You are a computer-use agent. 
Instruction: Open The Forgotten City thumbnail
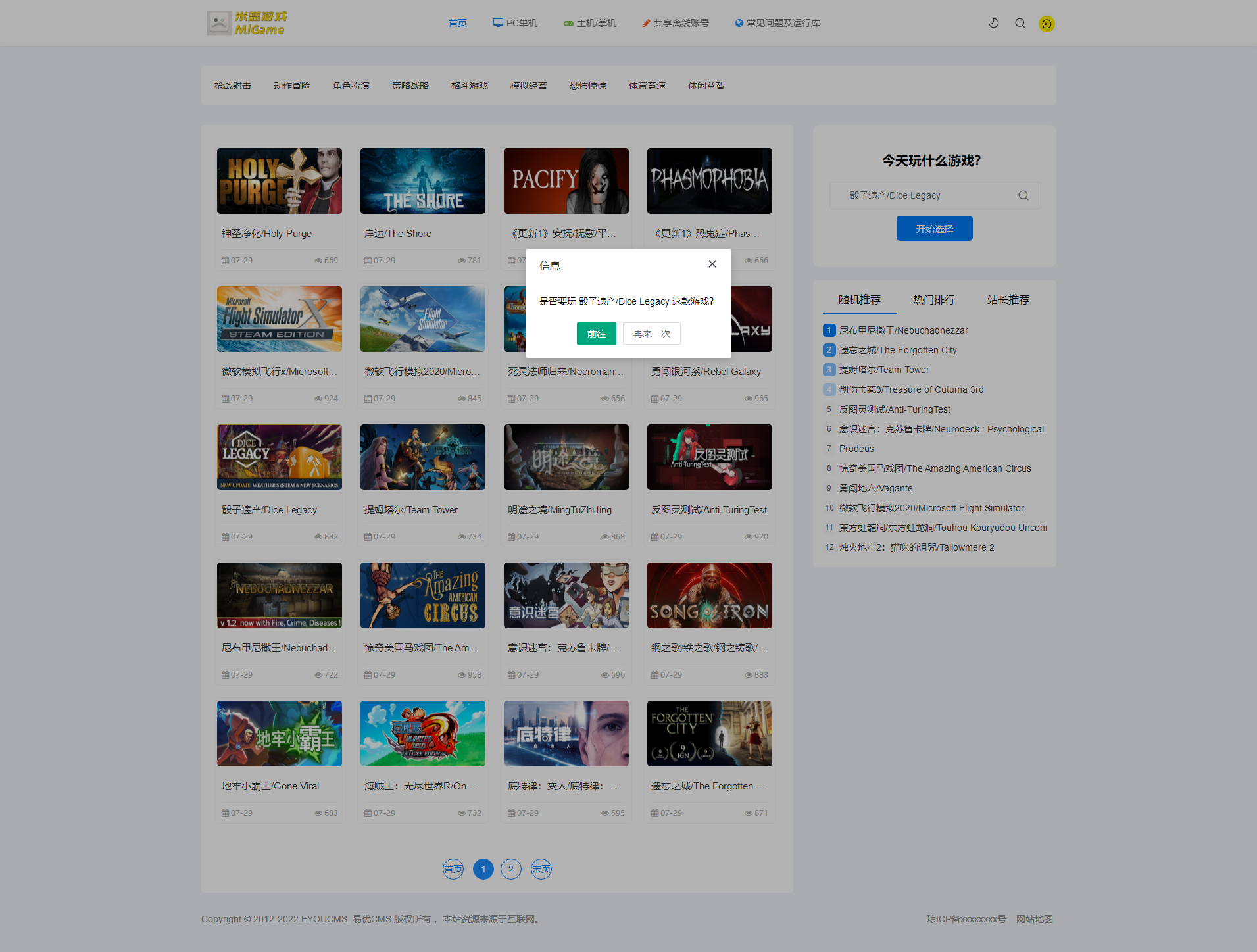coord(710,734)
